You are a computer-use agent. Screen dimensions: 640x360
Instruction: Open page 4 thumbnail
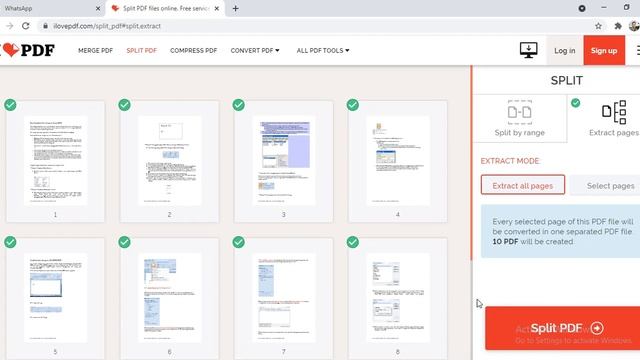pyautogui.click(x=398, y=160)
